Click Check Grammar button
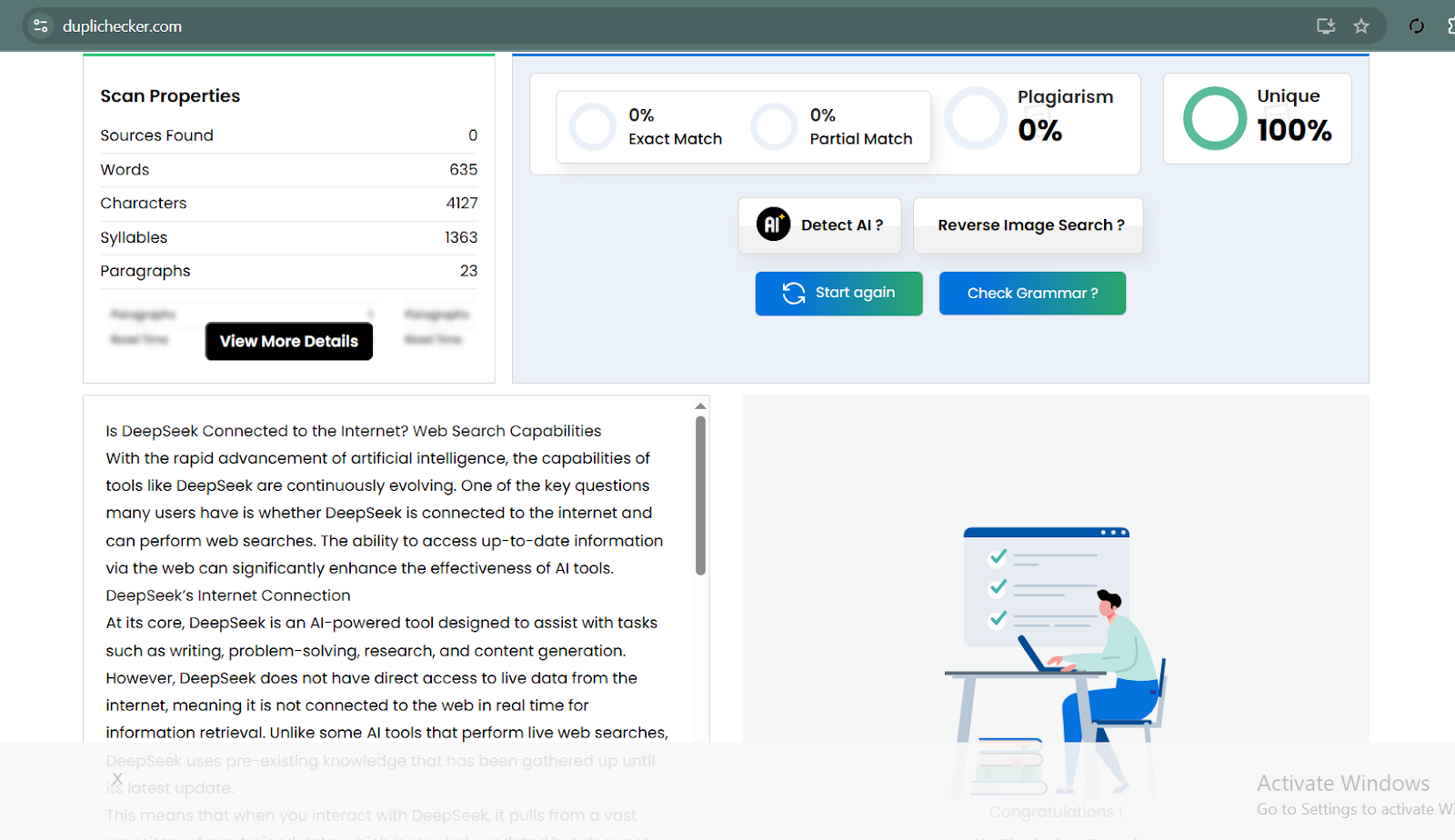Viewport: 1455px width, 840px height. pyautogui.click(x=1032, y=293)
